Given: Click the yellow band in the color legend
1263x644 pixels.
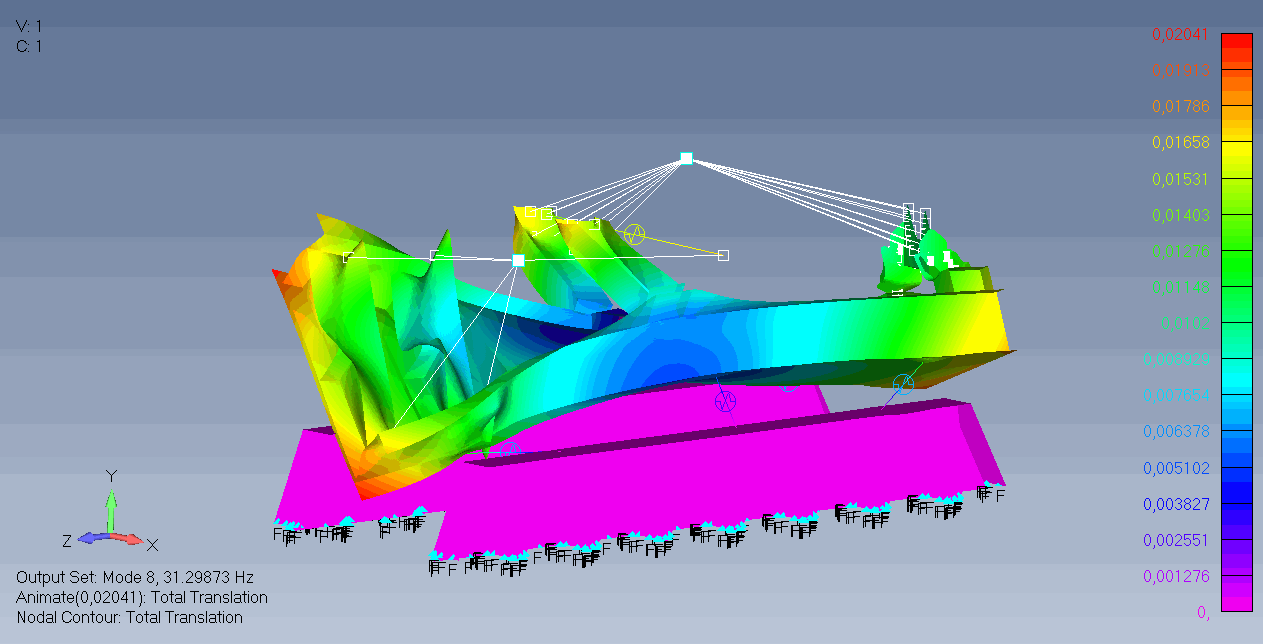Looking at the screenshot, I should point(1237,150).
